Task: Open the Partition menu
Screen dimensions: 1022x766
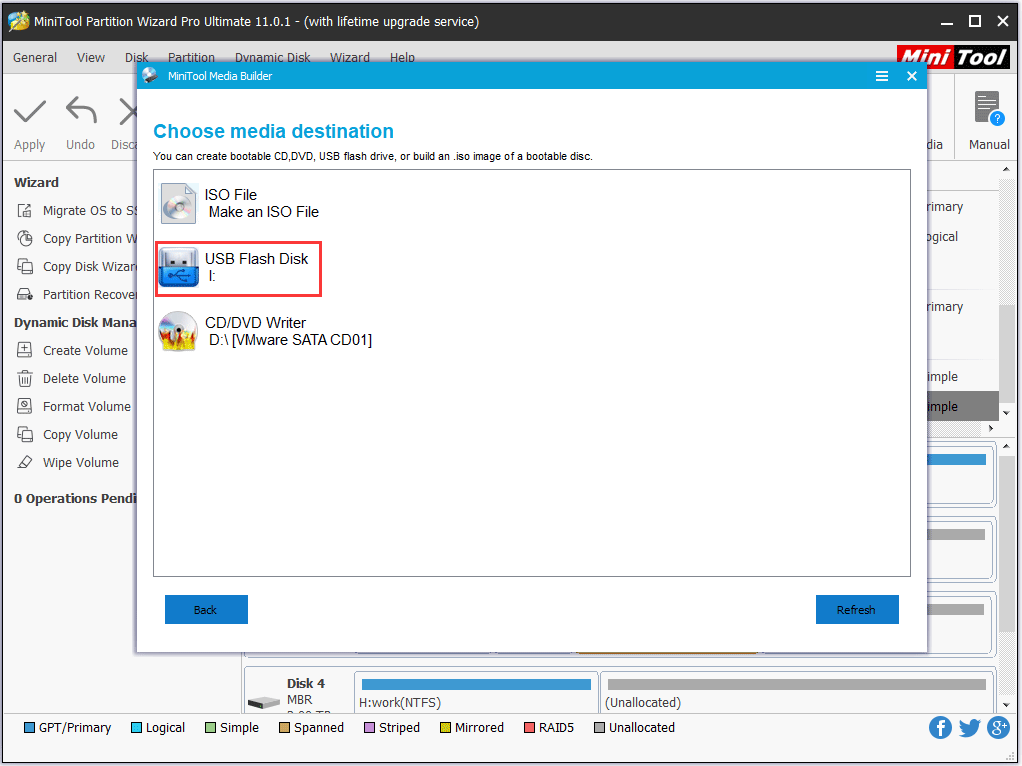Action: (191, 57)
